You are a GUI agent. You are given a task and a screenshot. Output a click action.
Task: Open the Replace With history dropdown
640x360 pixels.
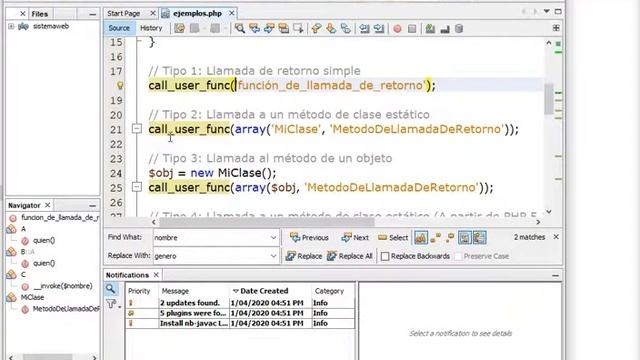pyautogui.click(x=273, y=256)
